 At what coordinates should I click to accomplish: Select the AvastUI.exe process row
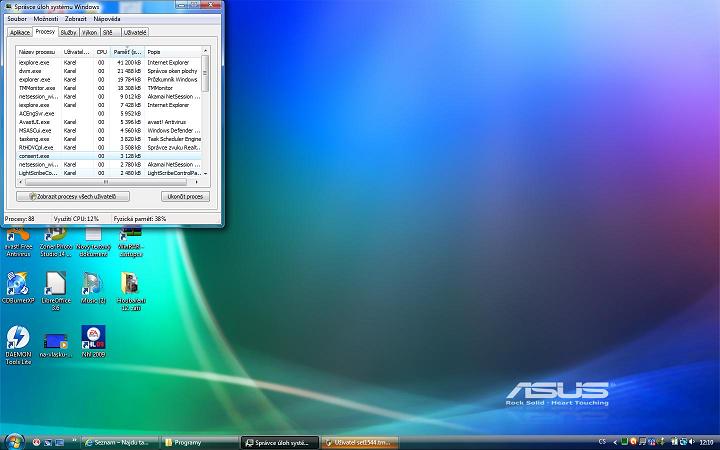pos(109,122)
